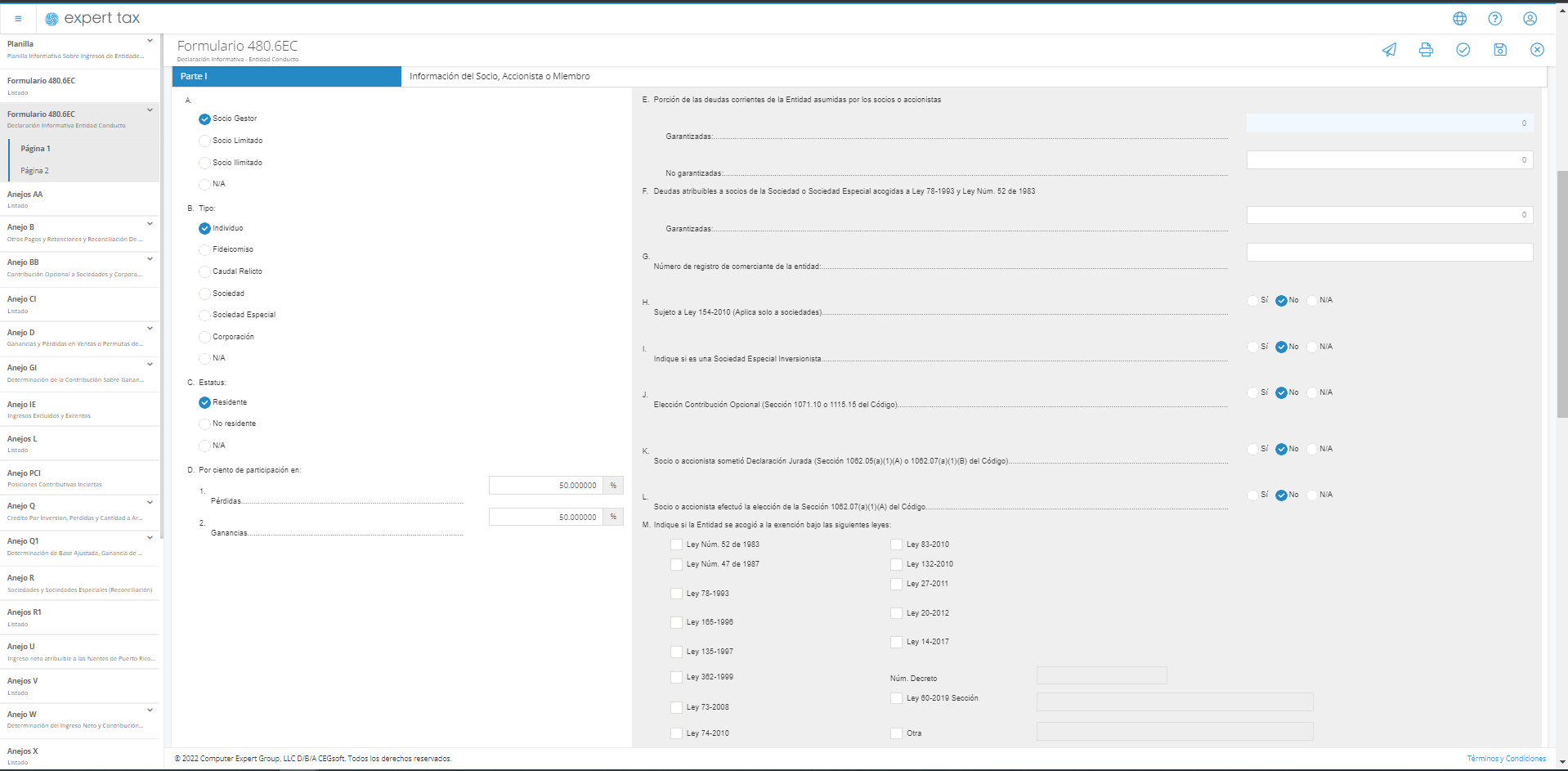Collapse the Planilla sidebar section

(x=150, y=41)
